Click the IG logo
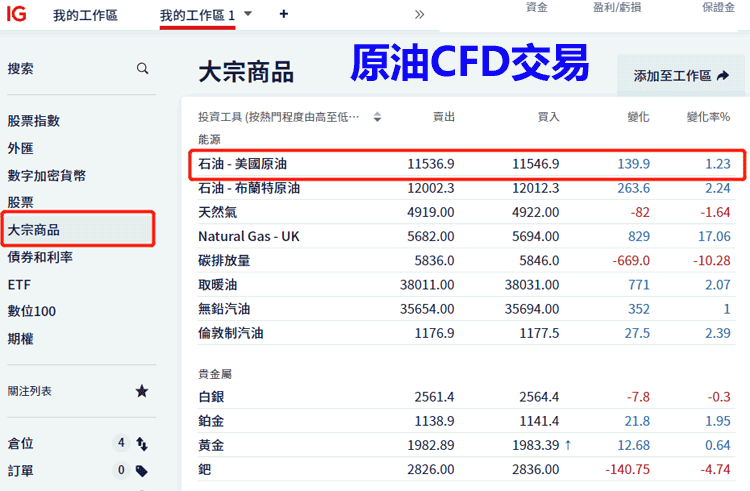This screenshot has width=750, height=491. click(16, 14)
